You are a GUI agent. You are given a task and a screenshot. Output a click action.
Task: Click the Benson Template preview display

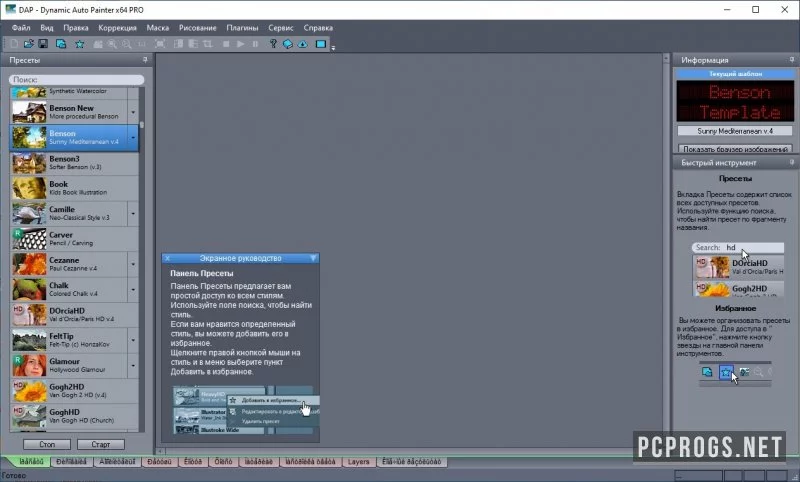[x=735, y=101]
